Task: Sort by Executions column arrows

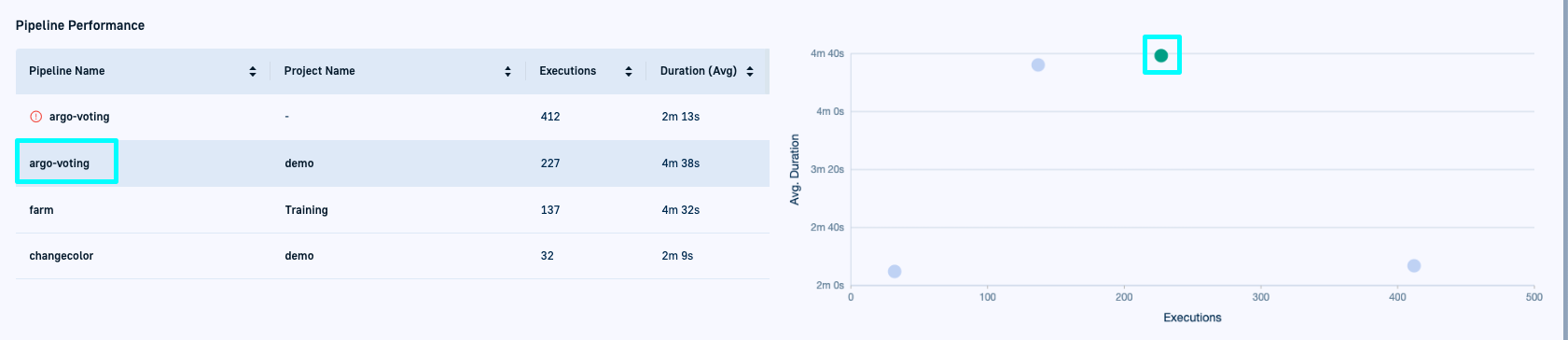Action: [x=629, y=71]
